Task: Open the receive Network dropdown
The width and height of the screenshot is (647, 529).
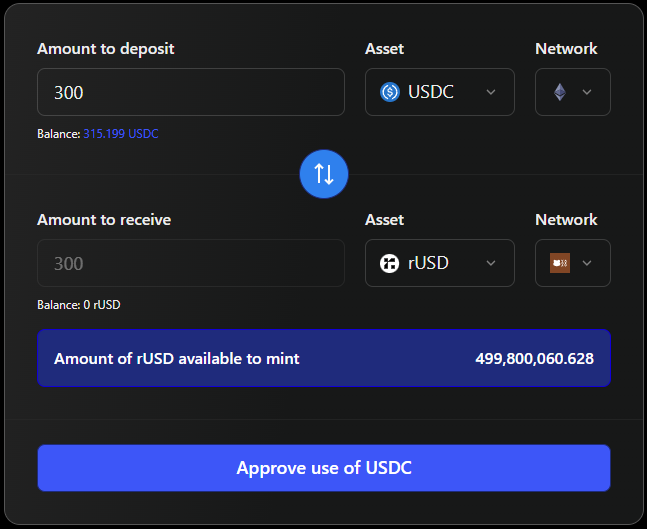Action: [573, 263]
